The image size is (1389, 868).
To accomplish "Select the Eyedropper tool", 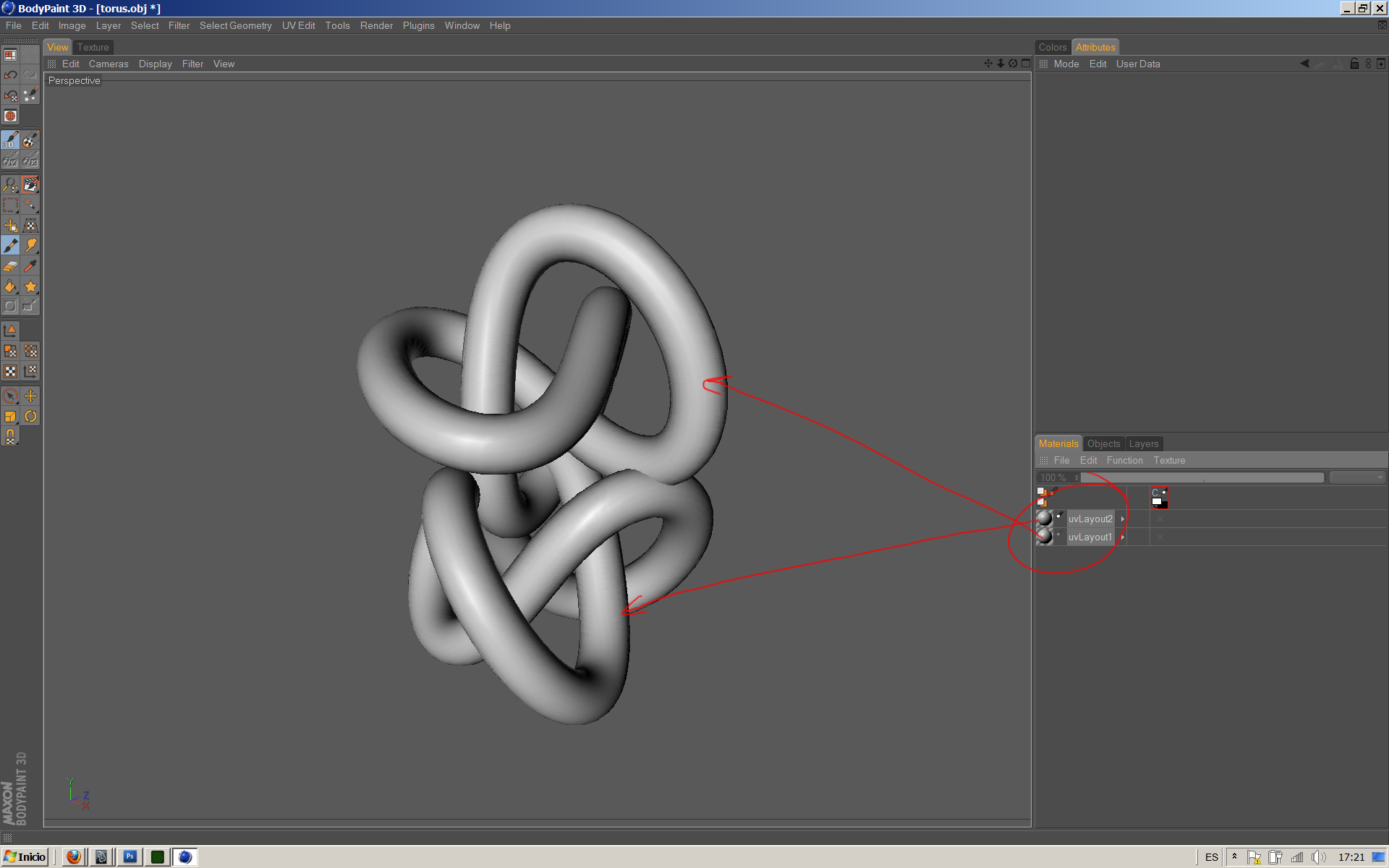I will 30,266.
